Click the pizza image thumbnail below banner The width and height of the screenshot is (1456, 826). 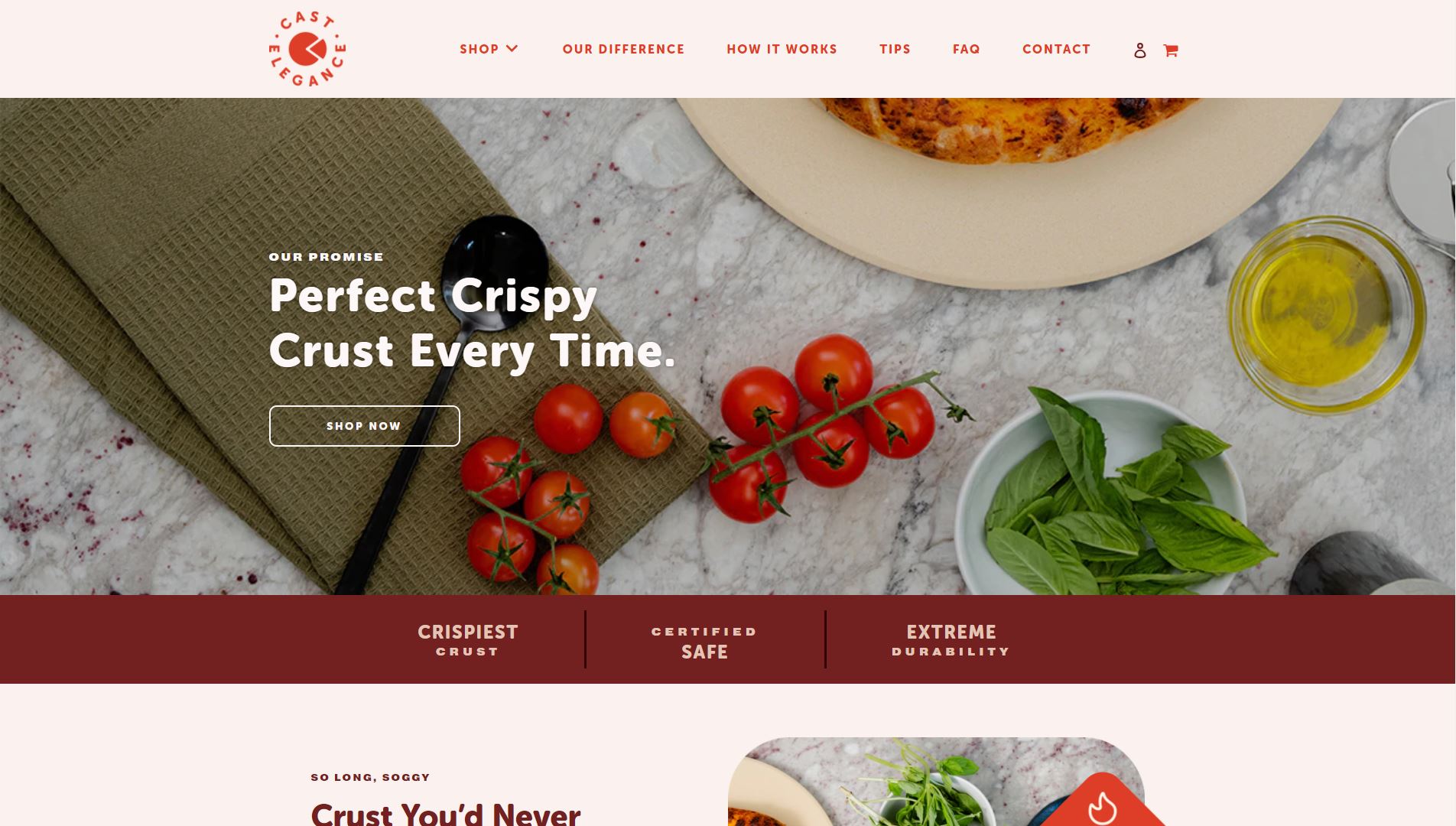[936, 782]
